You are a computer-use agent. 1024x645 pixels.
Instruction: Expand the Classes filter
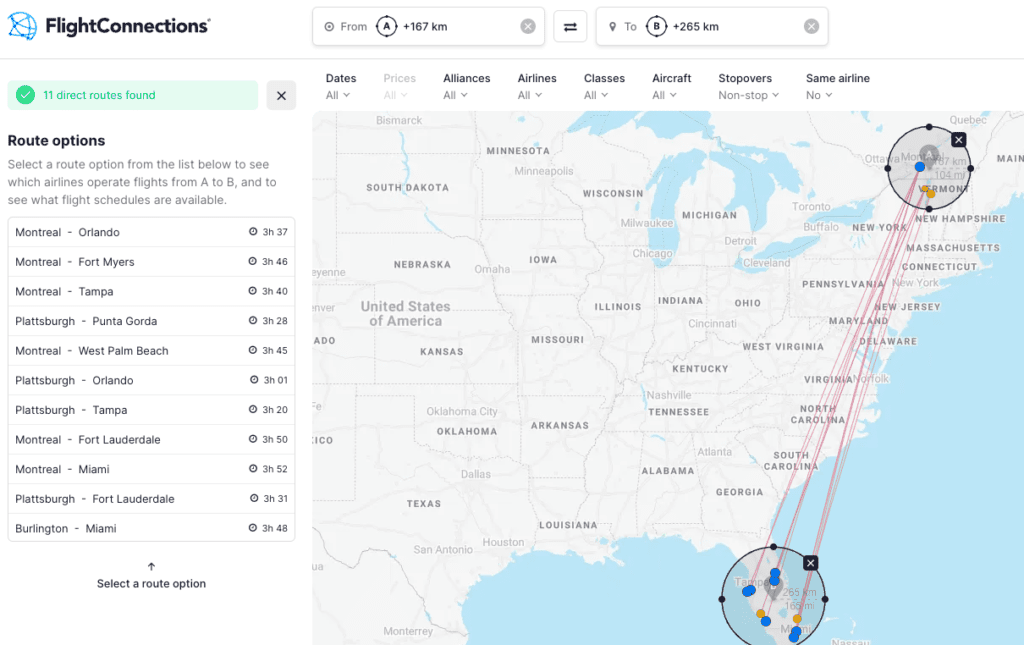click(x=604, y=87)
